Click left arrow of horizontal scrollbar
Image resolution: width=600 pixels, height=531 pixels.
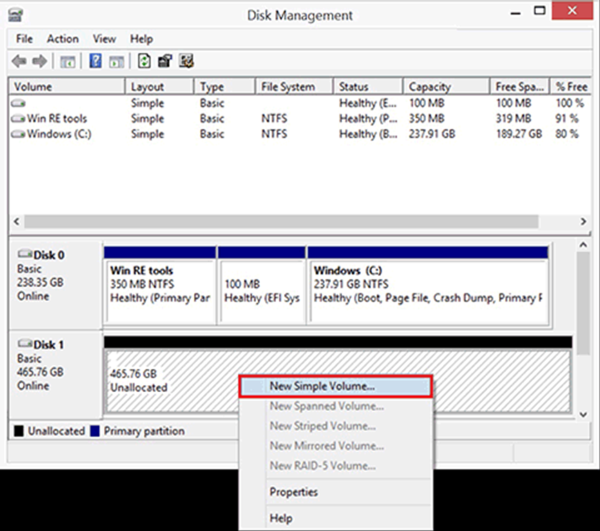pos(16,222)
